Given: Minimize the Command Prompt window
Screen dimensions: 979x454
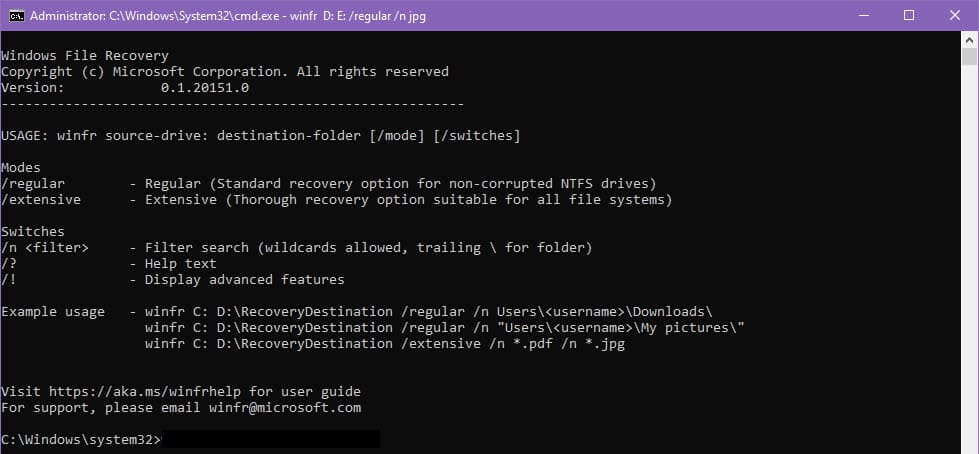Looking at the screenshot, I should [x=864, y=16].
